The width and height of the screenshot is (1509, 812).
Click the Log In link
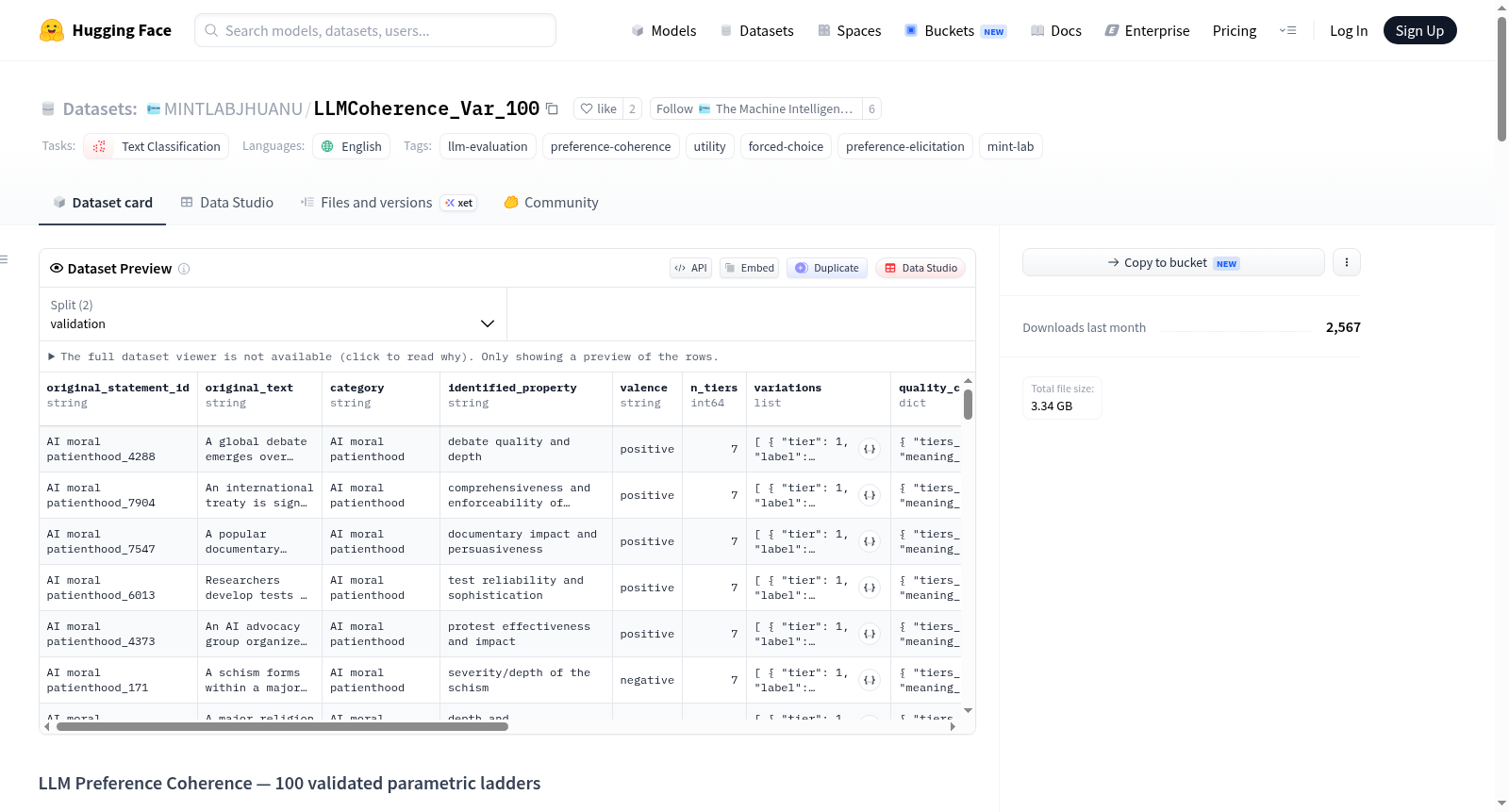pyautogui.click(x=1349, y=31)
